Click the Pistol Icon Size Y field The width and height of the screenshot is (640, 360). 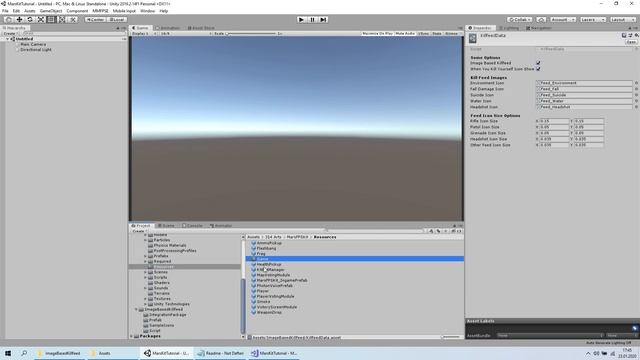coord(589,127)
